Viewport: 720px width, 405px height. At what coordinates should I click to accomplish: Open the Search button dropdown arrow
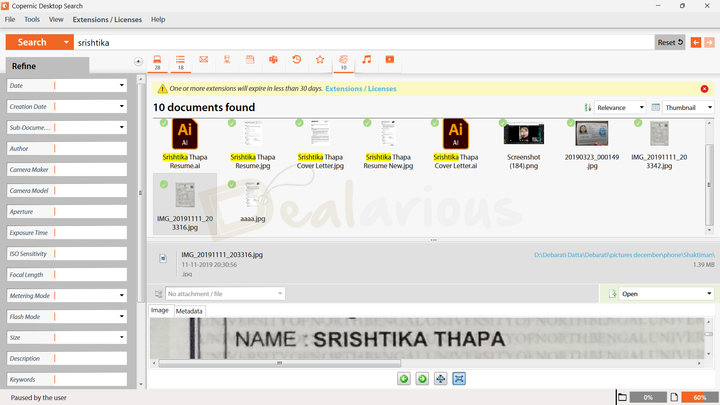67,42
